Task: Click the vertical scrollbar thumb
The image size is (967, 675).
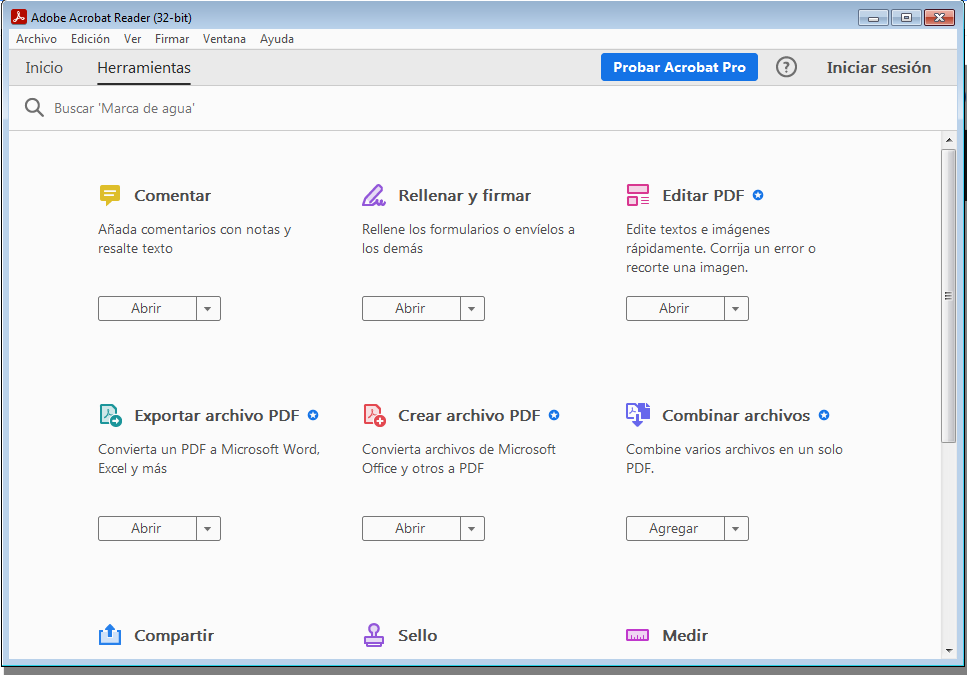Action: (948, 296)
